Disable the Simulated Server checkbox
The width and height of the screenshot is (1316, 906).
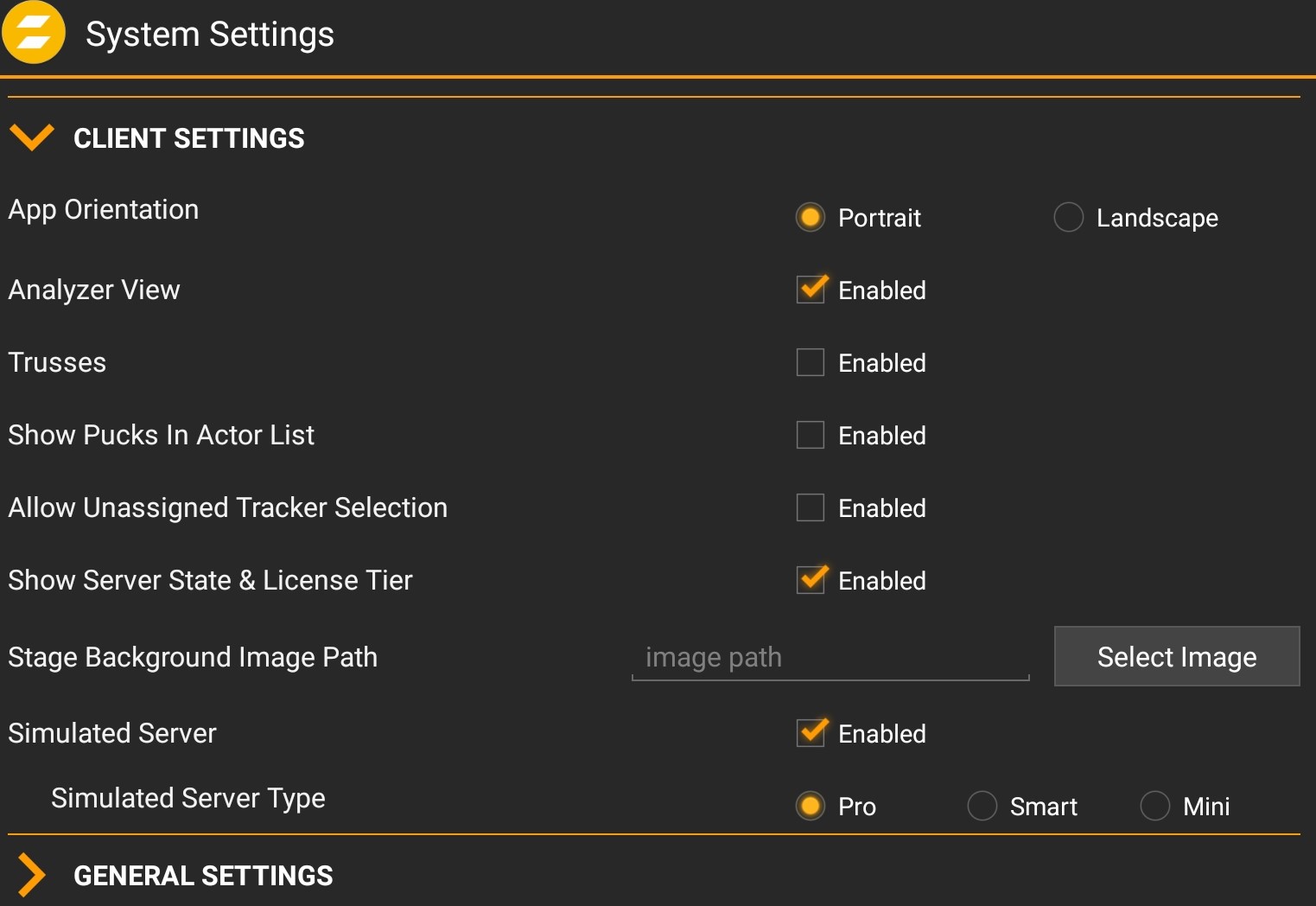coord(811,733)
